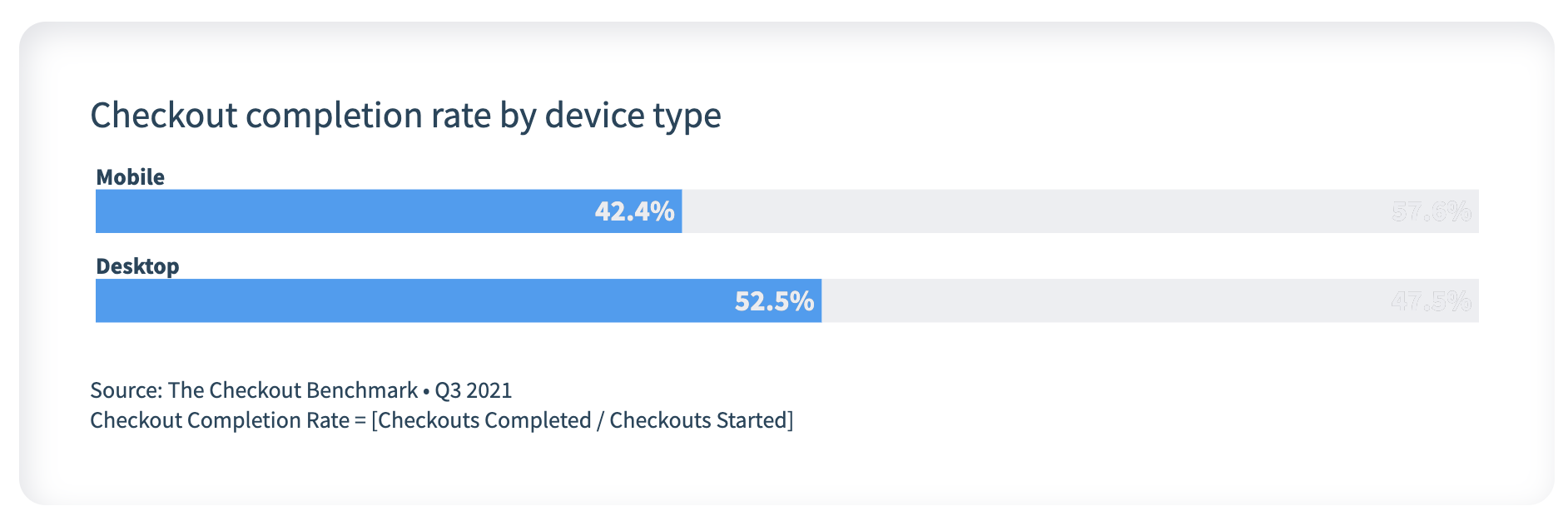This screenshot has height=506, width=1568.
Task: Click the "Checkout Completion Rate" formula label
Action: click(220, 420)
